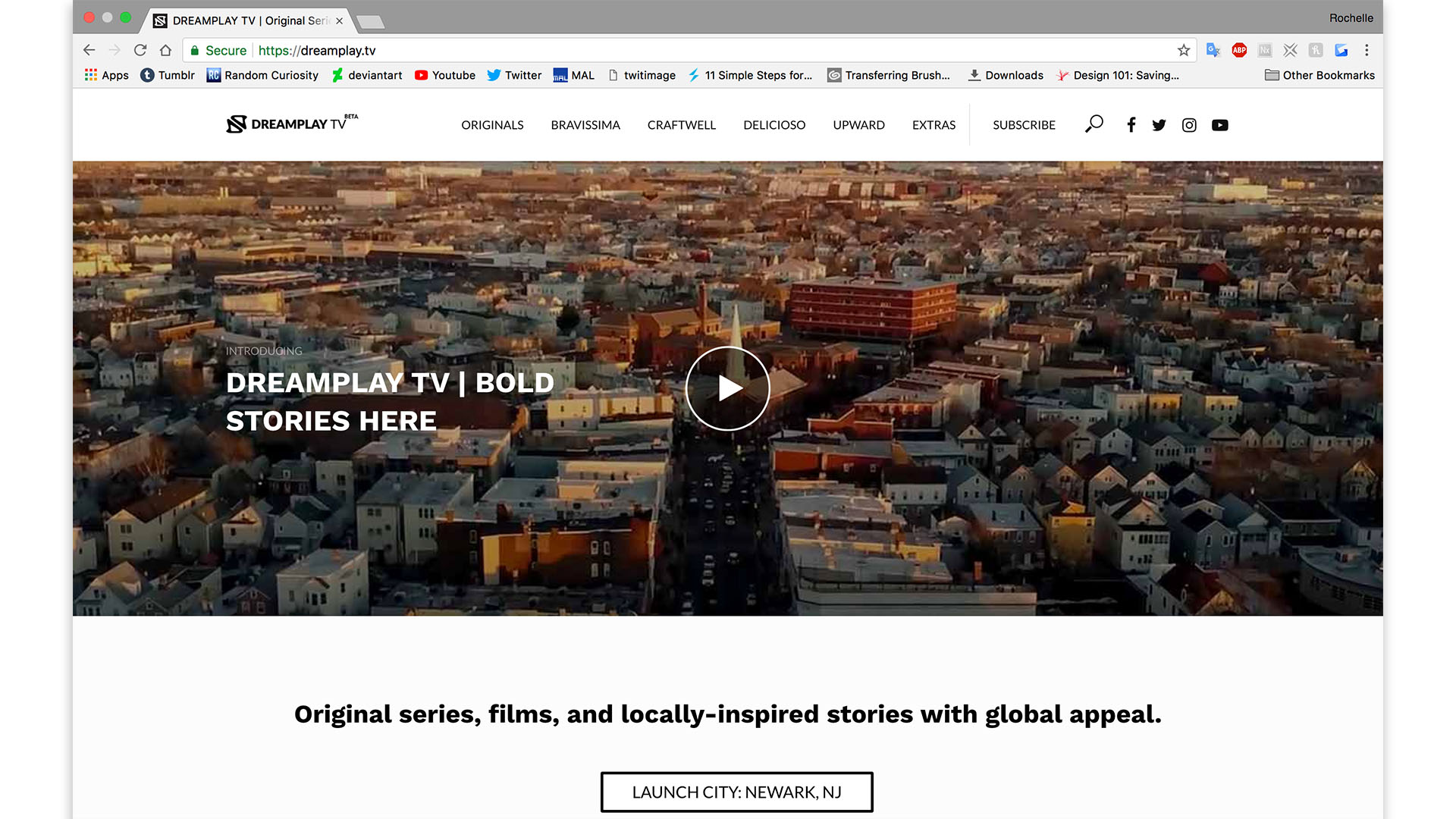Open the Downloads bookmark
This screenshot has height=819, width=1456.
pos(1006,75)
